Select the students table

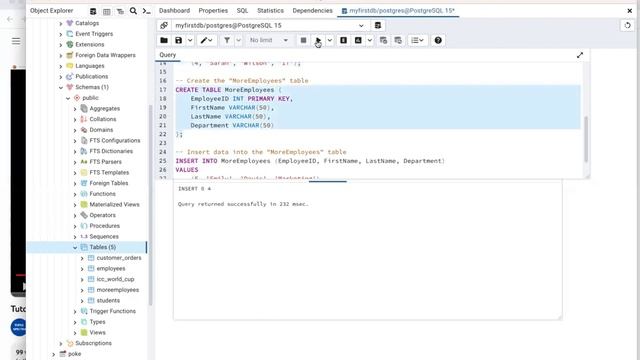[x=108, y=300]
